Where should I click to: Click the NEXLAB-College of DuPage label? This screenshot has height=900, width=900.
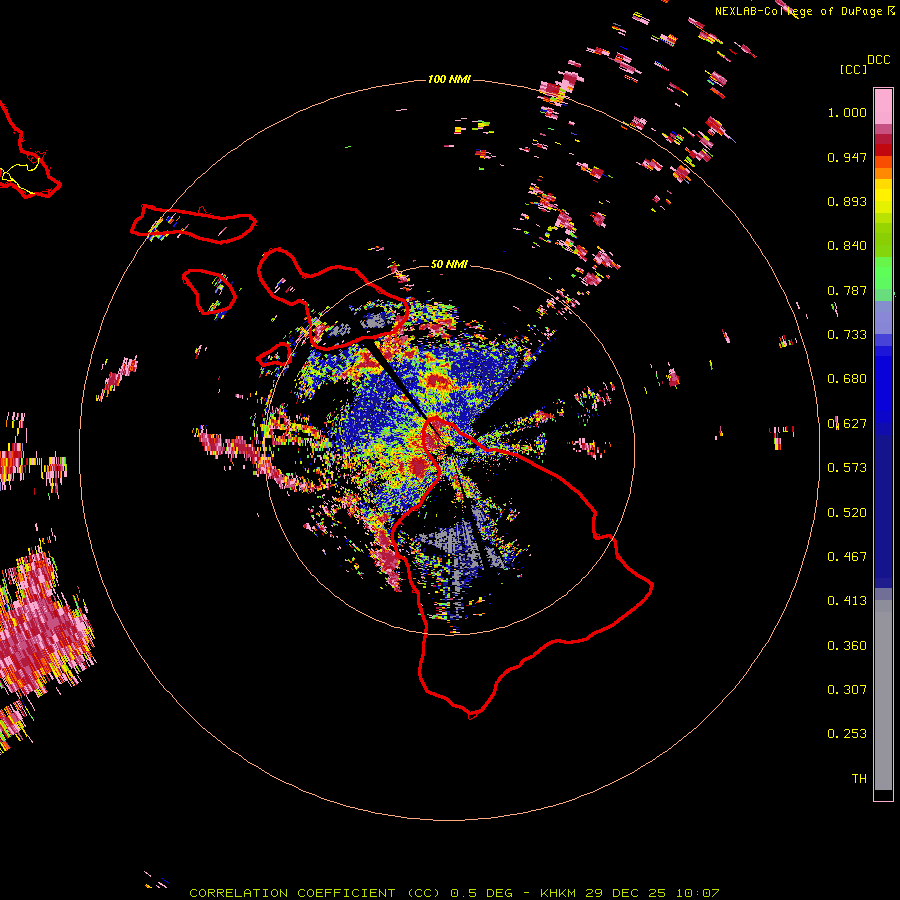[x=798, y=11]
